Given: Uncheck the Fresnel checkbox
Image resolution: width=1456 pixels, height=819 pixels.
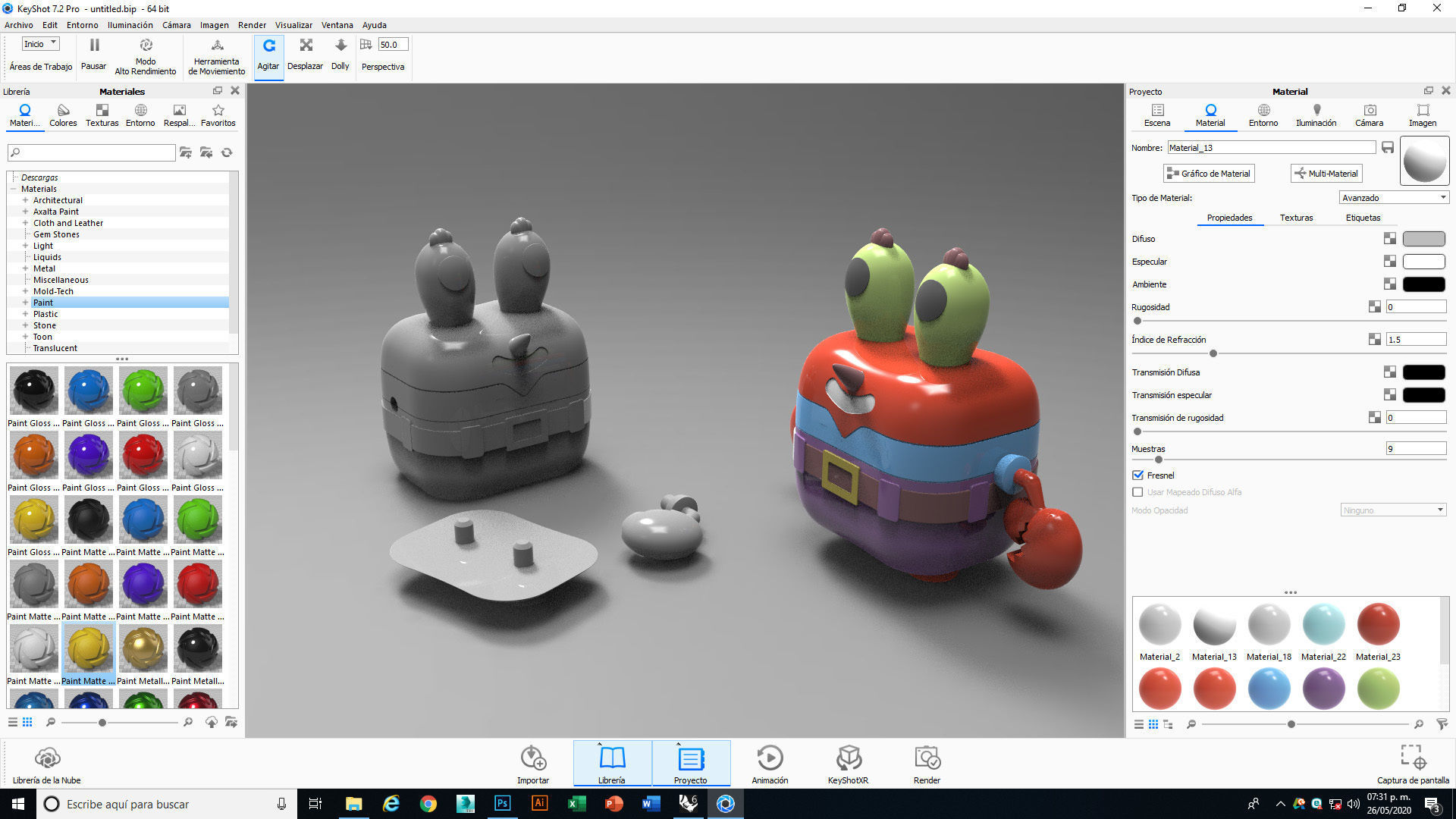Looking at the screenshot, I should tap(1137, 475).
